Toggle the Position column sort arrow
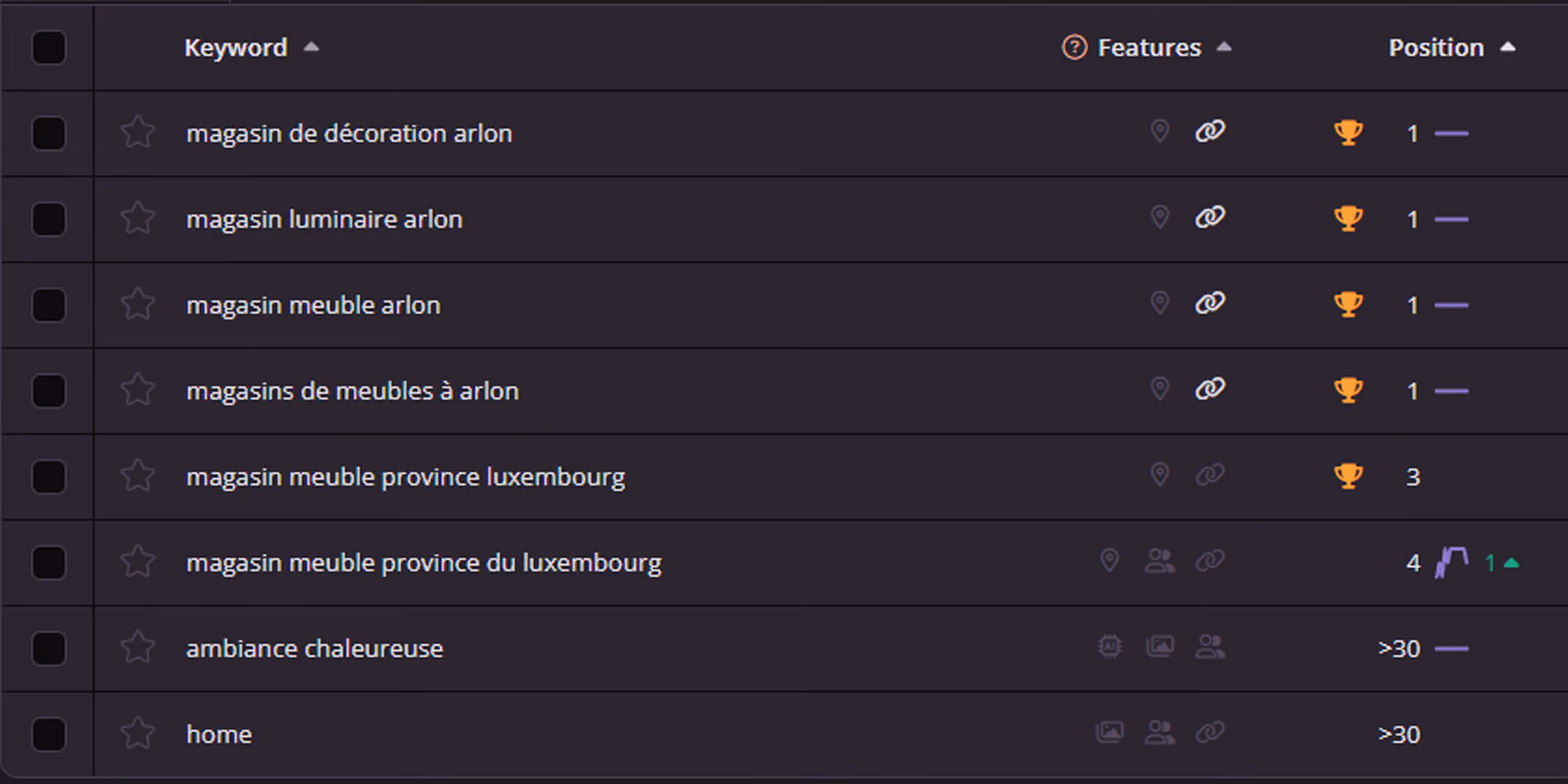This screenshot has height=784, width=1568. click(1508, 47)
